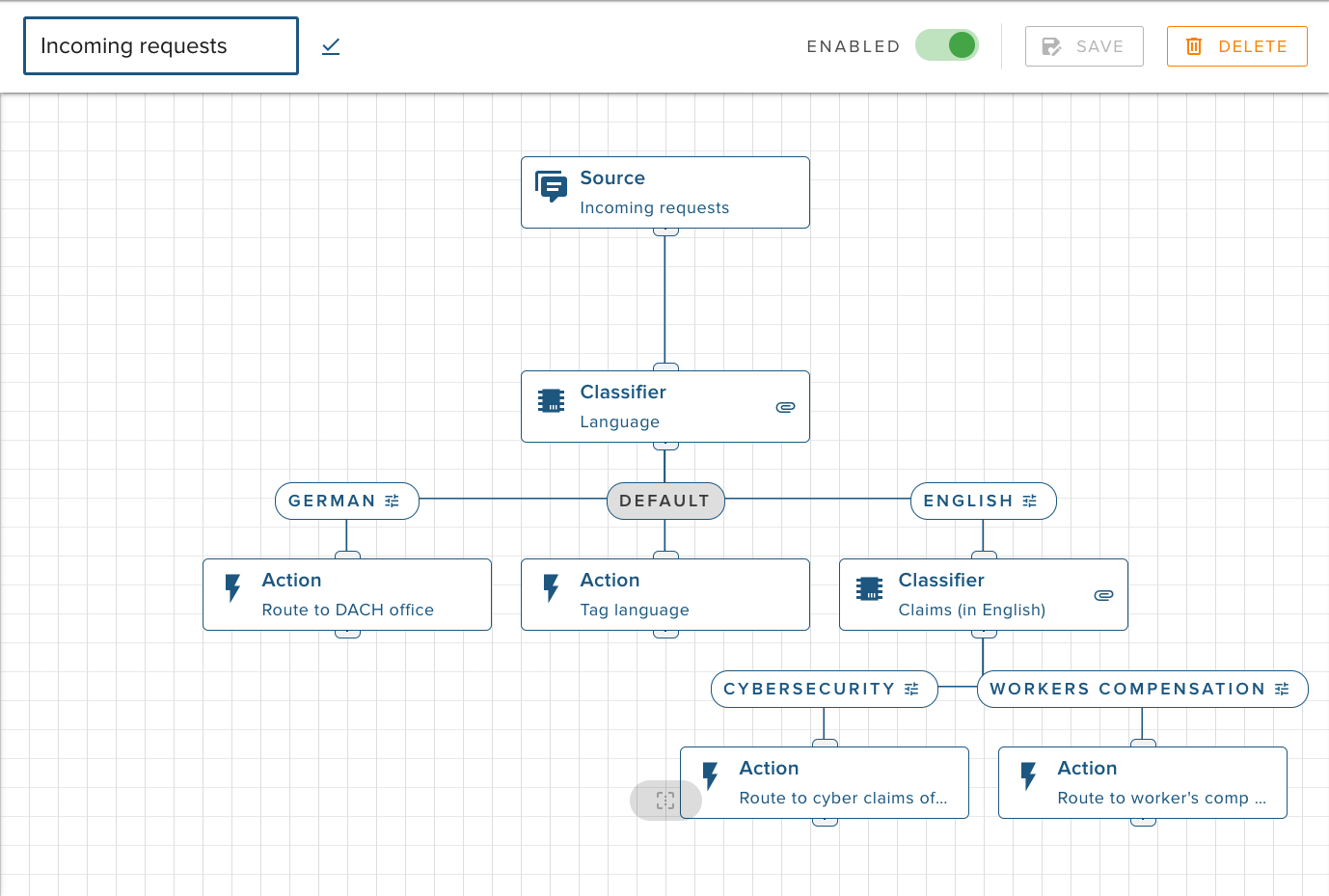Screen dimensions: 1329x896
Task: Click 'Route to worker's comp ...' text
Action: pyautogui.click(x=1161, y=798)
